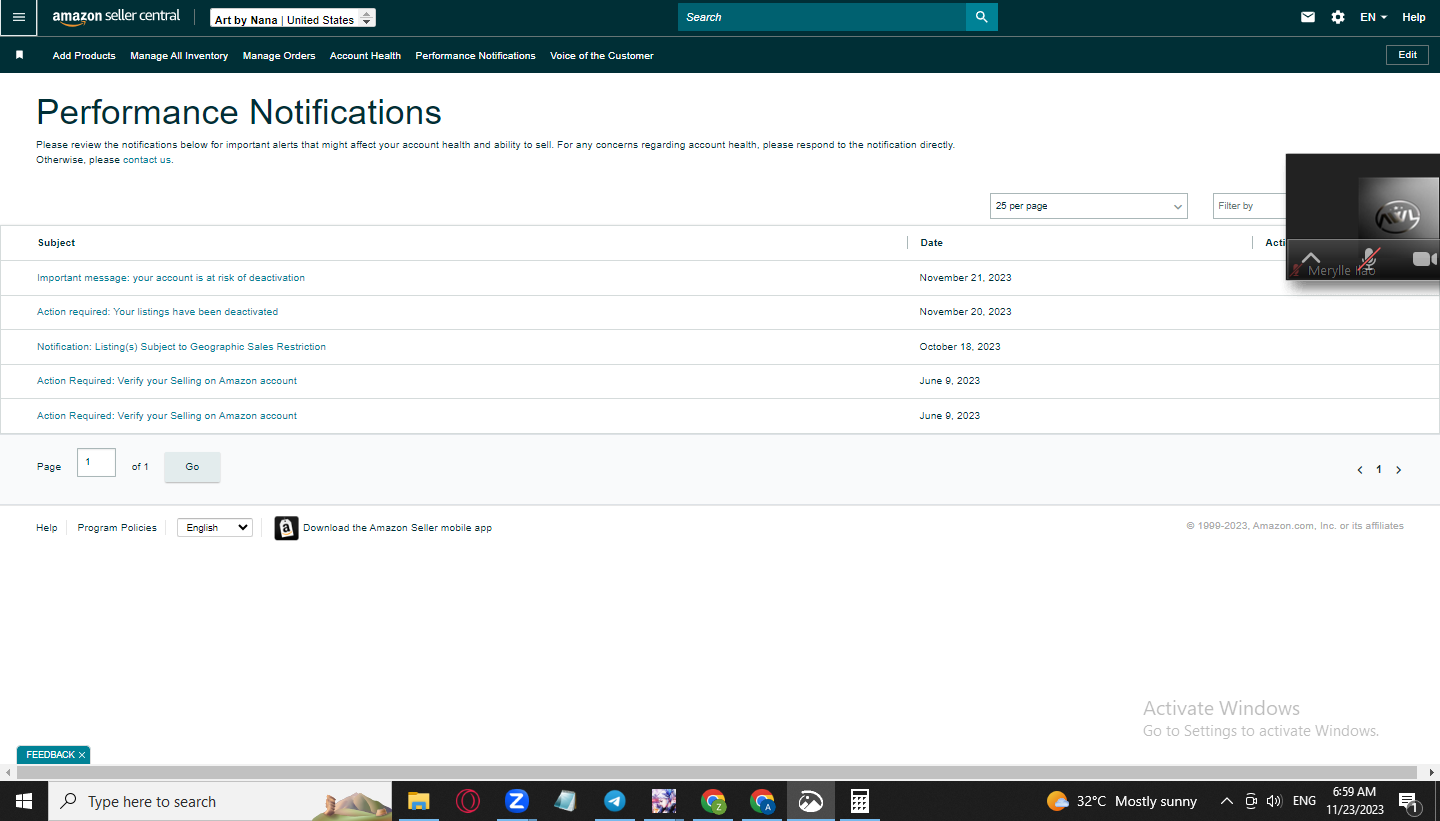Click the Zoom participant video thumbnail

(1398, 209)
